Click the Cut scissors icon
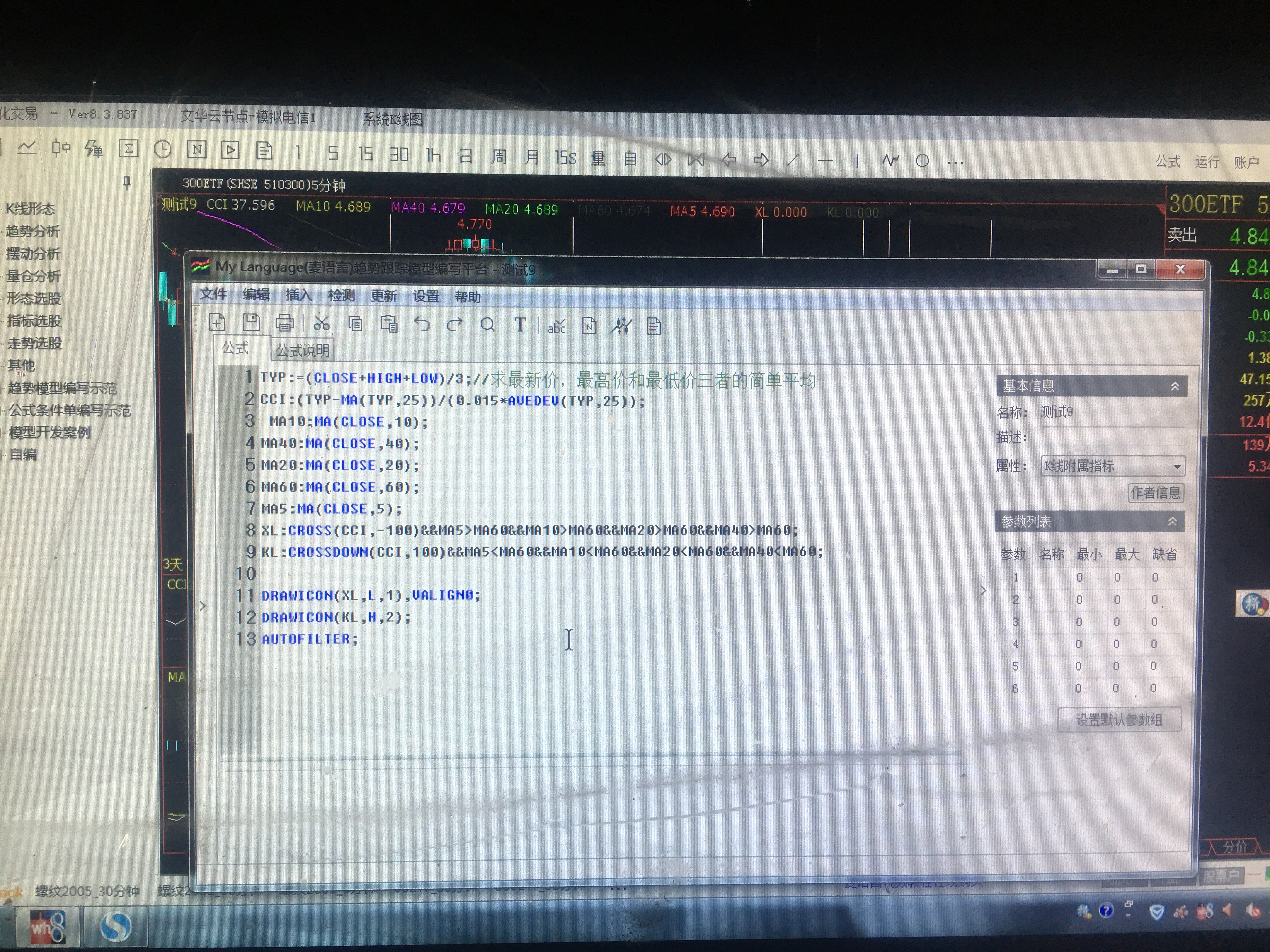This screenshot has width=1270, height=952. tap(322, 324)
